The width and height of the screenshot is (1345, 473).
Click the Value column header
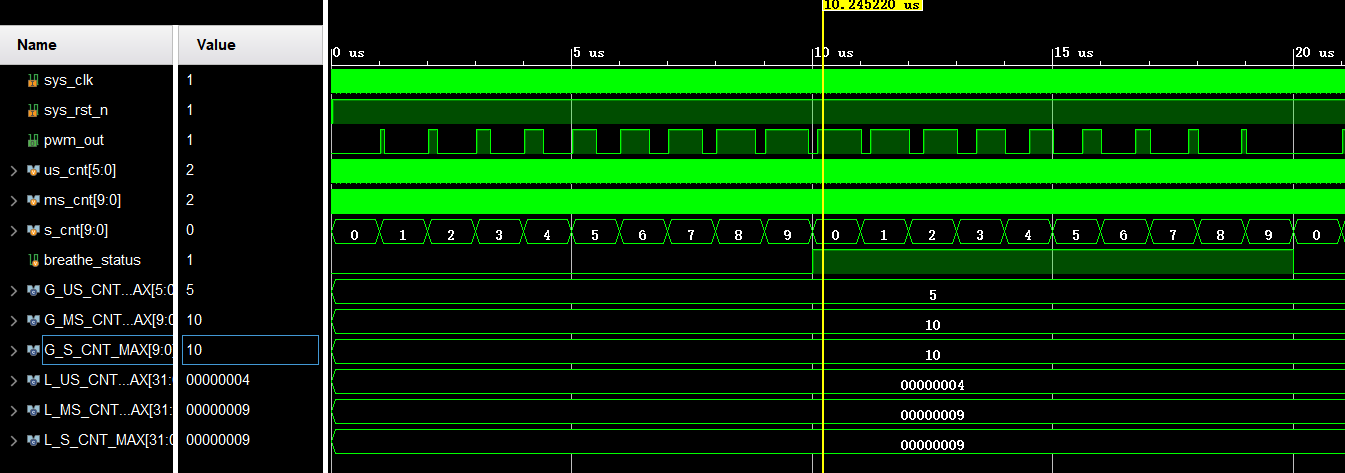click(216, 44)
